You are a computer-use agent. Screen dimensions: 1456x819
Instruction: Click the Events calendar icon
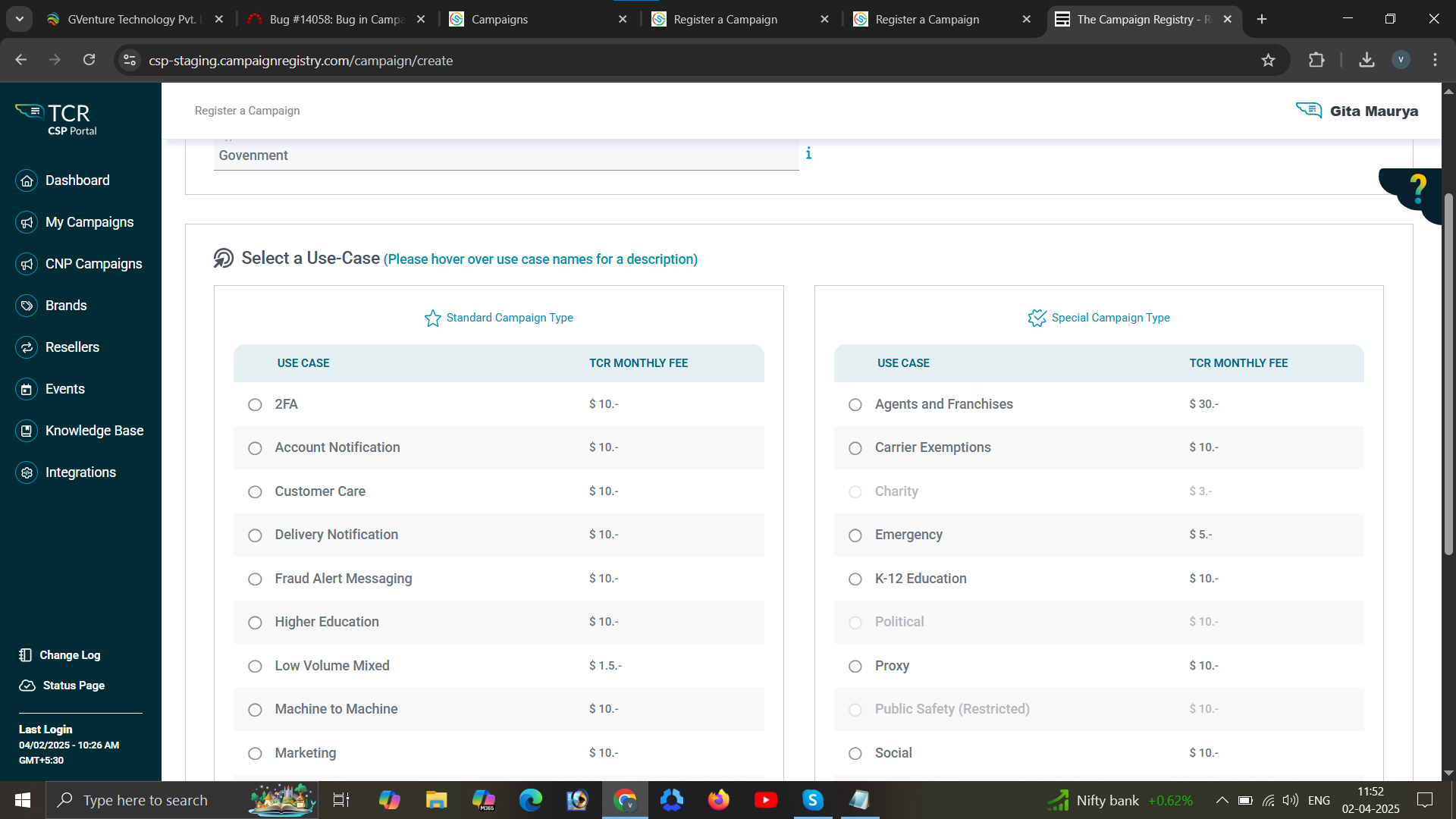(27, 389)
